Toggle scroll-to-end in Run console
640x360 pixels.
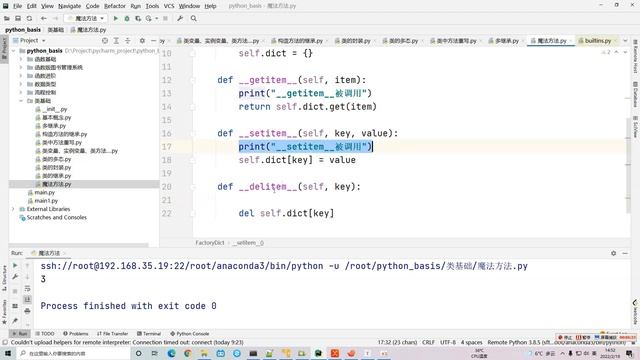click(27, 300)
